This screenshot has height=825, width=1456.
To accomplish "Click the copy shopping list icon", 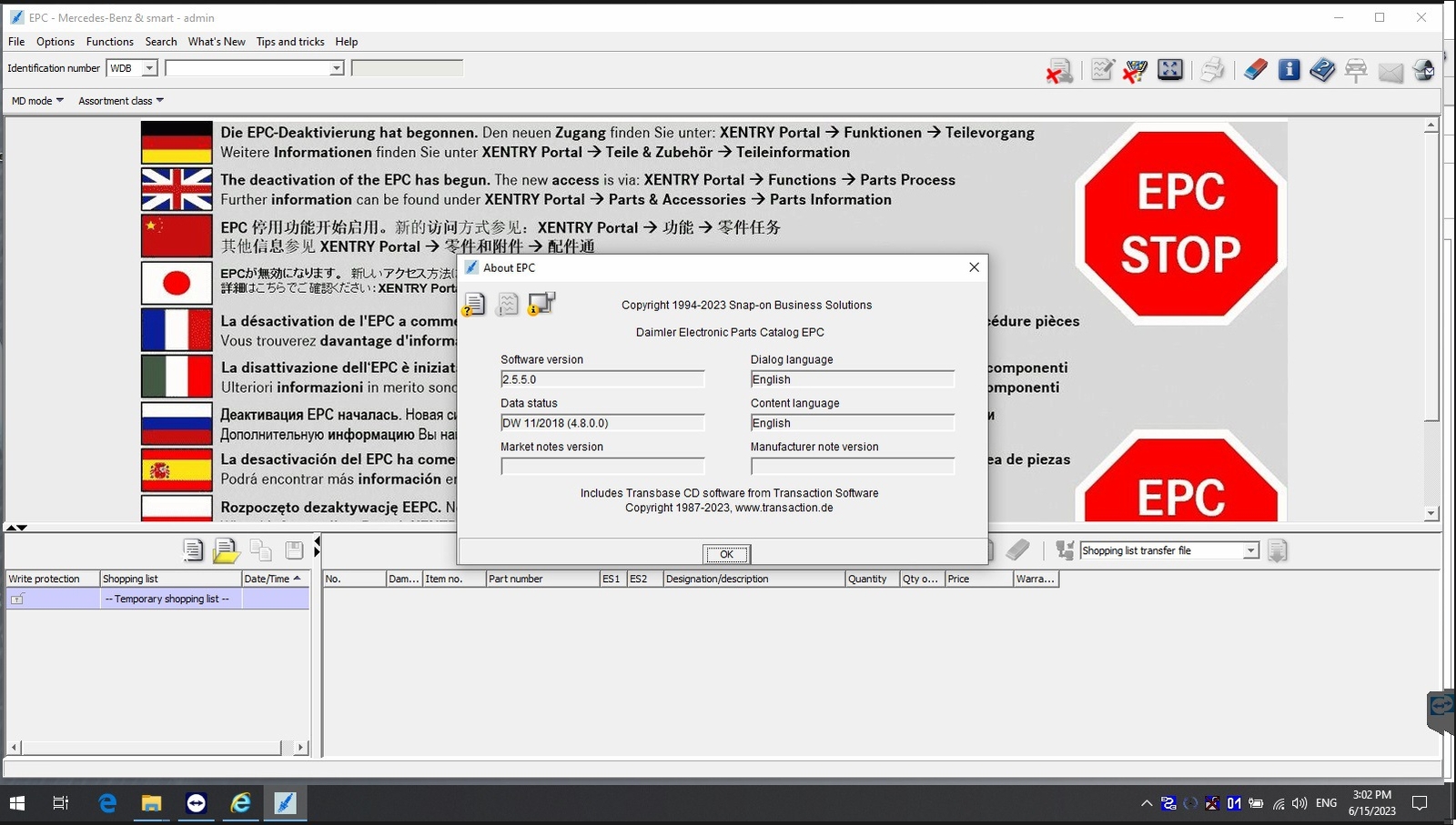I will point(261,549).
